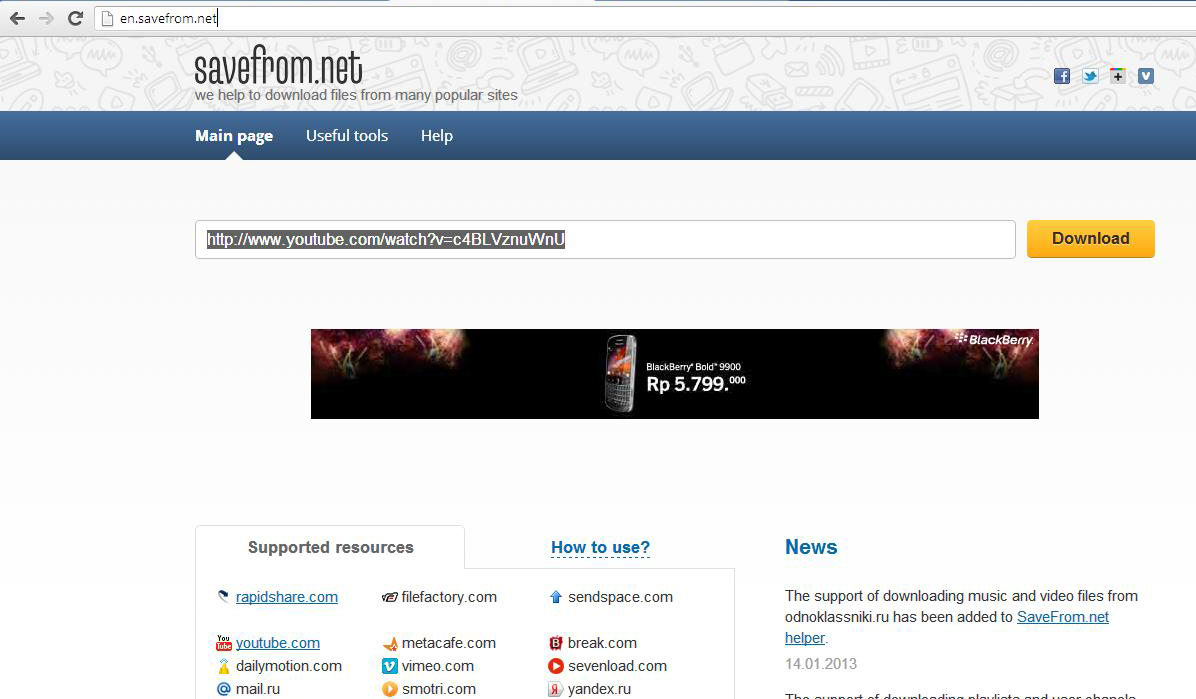Go back with the browser back arrow
The width and height of the screenshot is (1196, 699).
click(17, 18)
